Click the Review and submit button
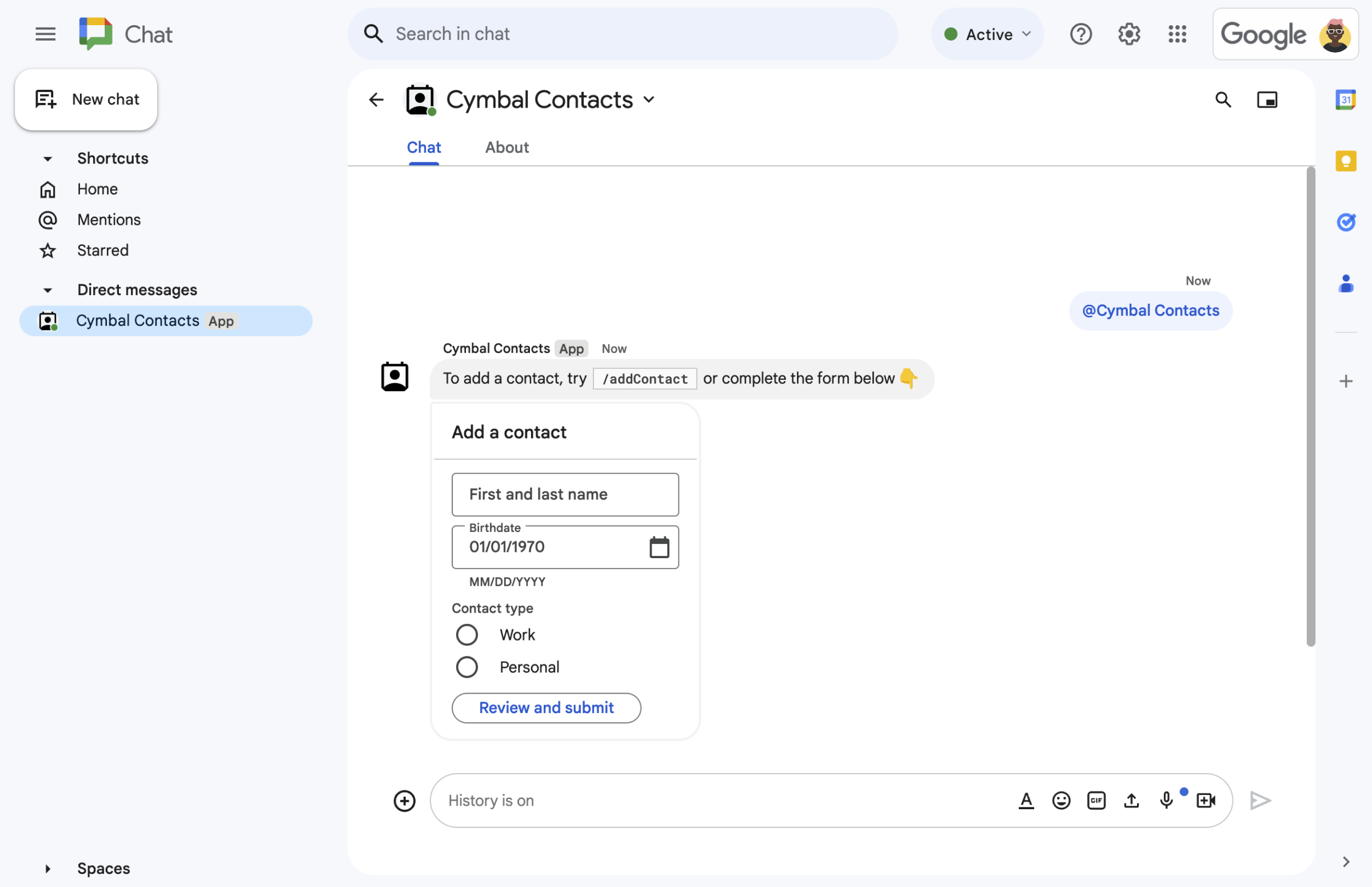Viewport: 1372px width, 887px height. click(546, 708)
